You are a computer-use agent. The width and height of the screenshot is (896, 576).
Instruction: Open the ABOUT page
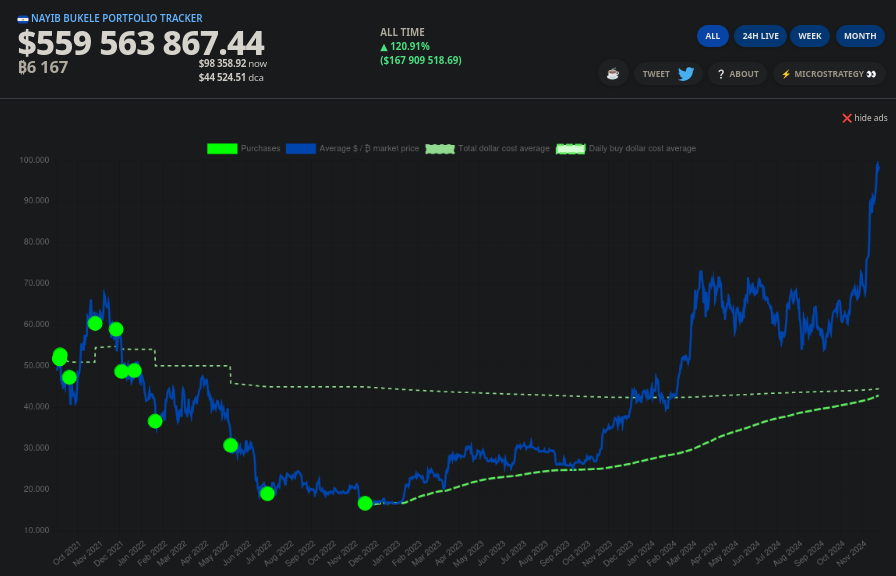[738, 74]
